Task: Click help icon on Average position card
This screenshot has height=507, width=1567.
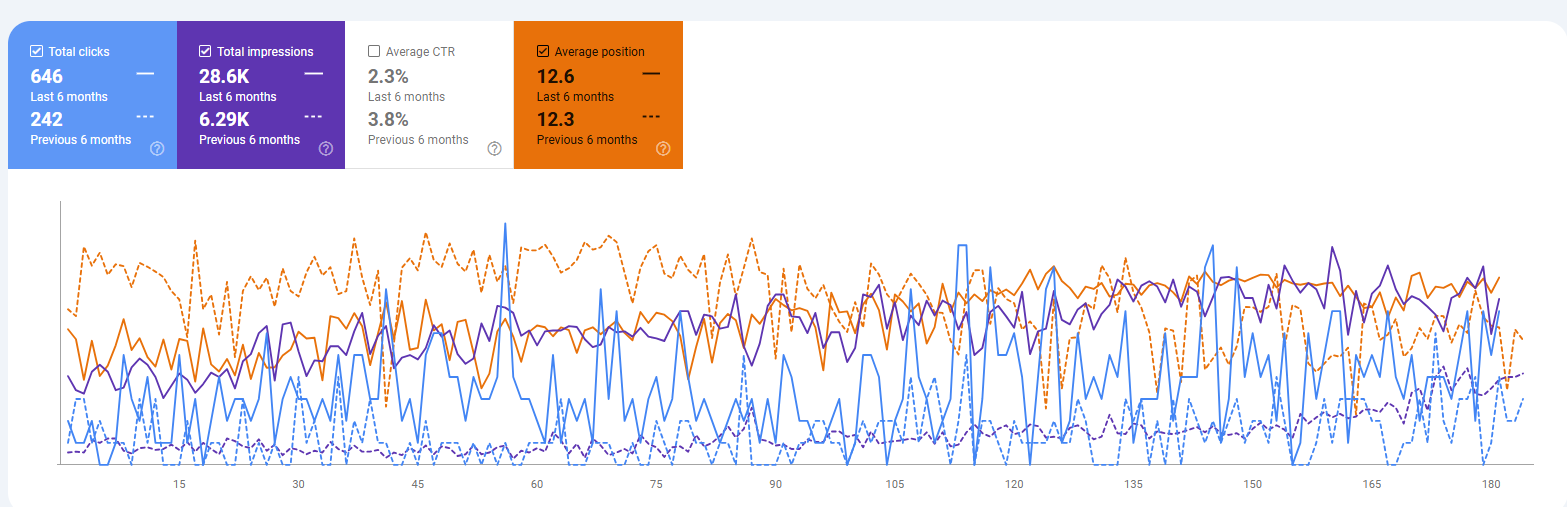Action: [x=663, y=149]
